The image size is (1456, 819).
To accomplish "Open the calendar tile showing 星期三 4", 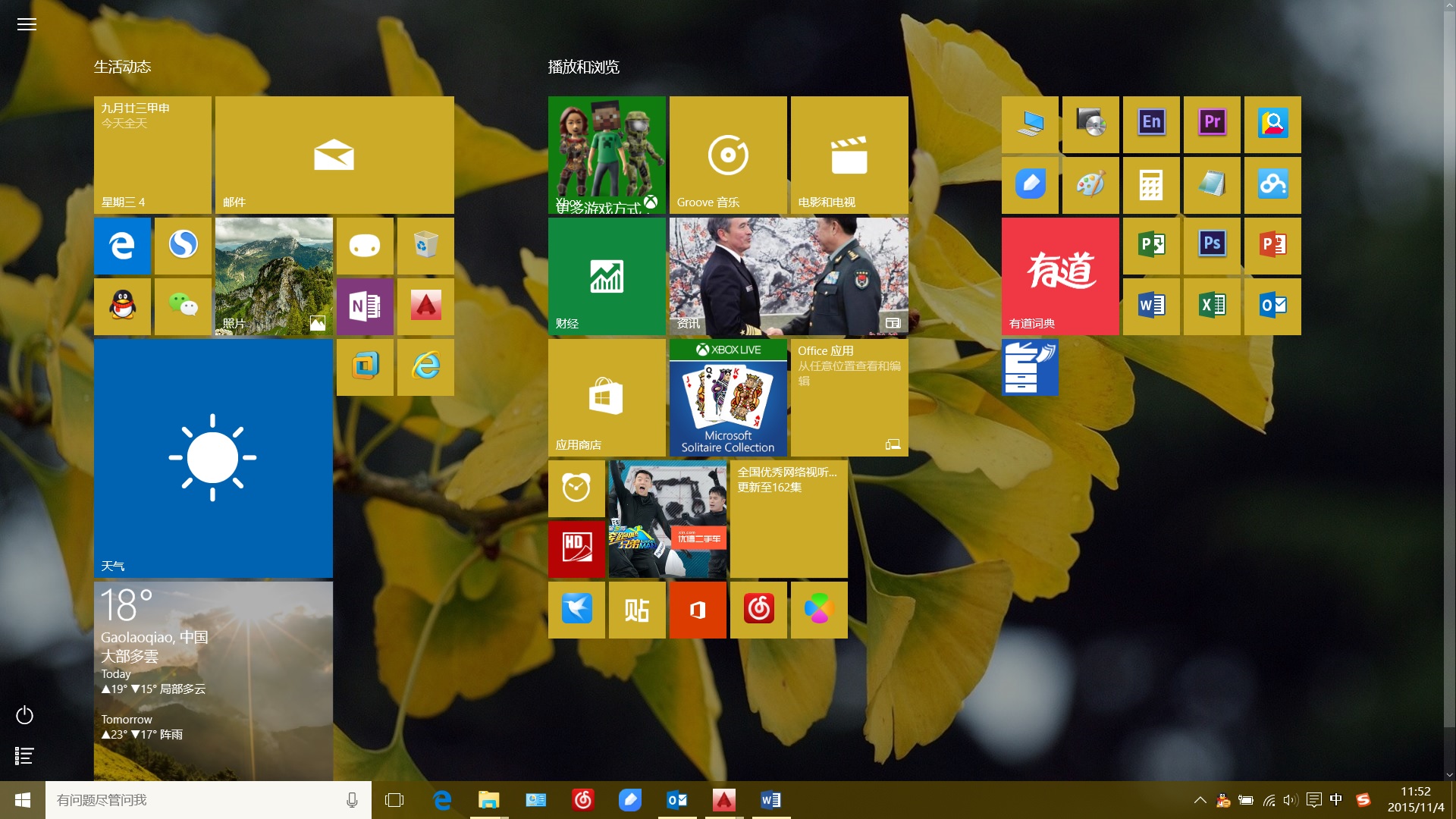I will [x=152, y=155].
